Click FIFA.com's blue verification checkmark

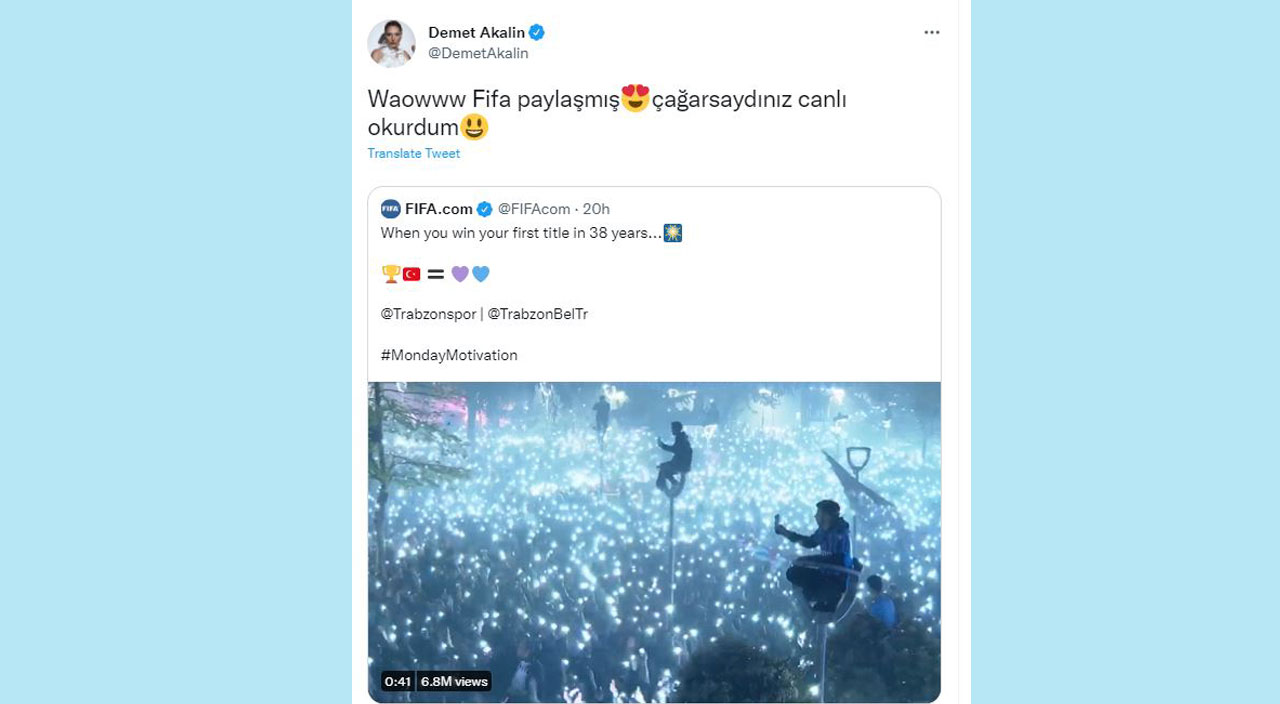[485, 209]
